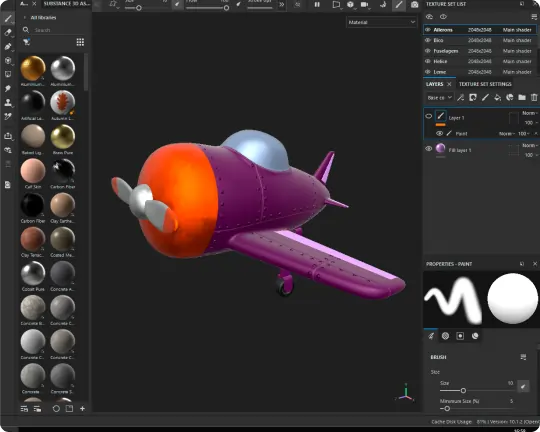Add a new paint layer
Screen dimensions: 540x432
(485, 97)
